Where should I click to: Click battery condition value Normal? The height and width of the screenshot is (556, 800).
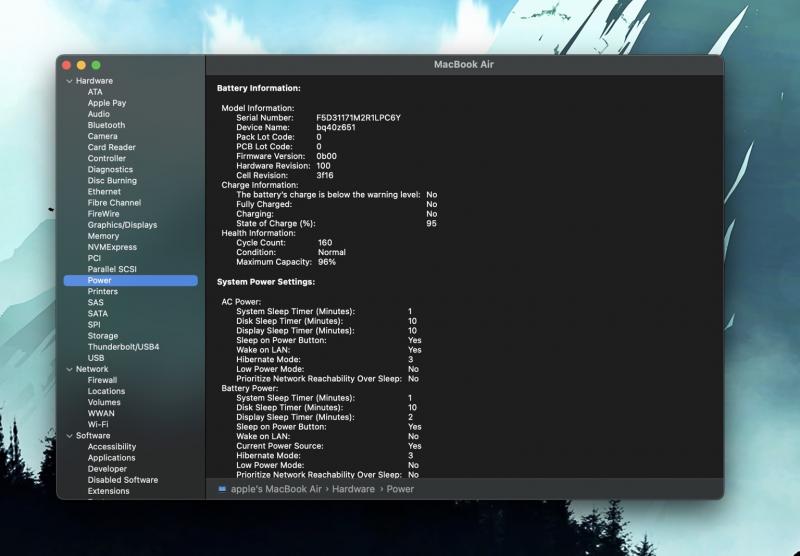(332, 252)
